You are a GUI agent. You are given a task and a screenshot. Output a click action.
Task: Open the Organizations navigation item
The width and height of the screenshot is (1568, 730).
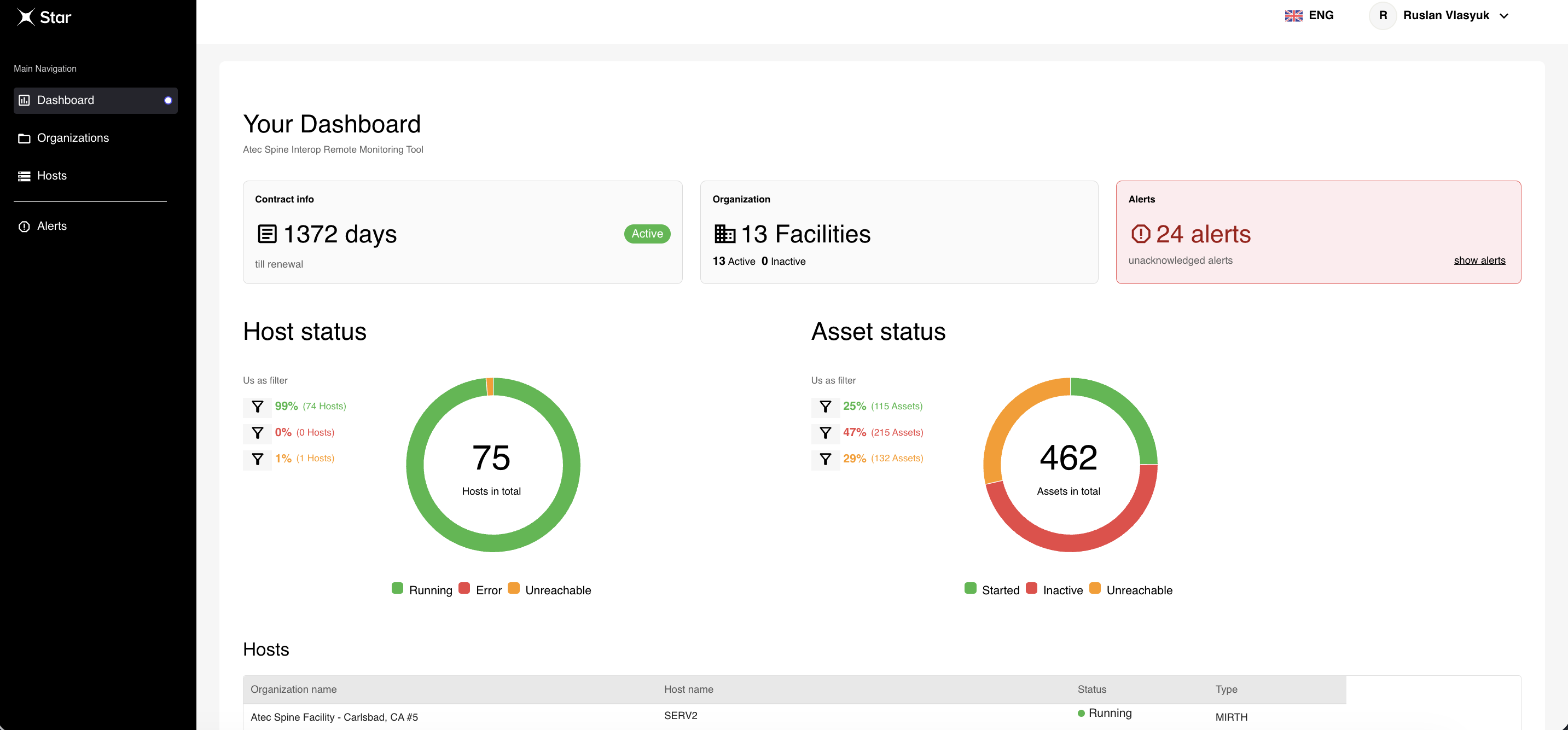(73, 138)
